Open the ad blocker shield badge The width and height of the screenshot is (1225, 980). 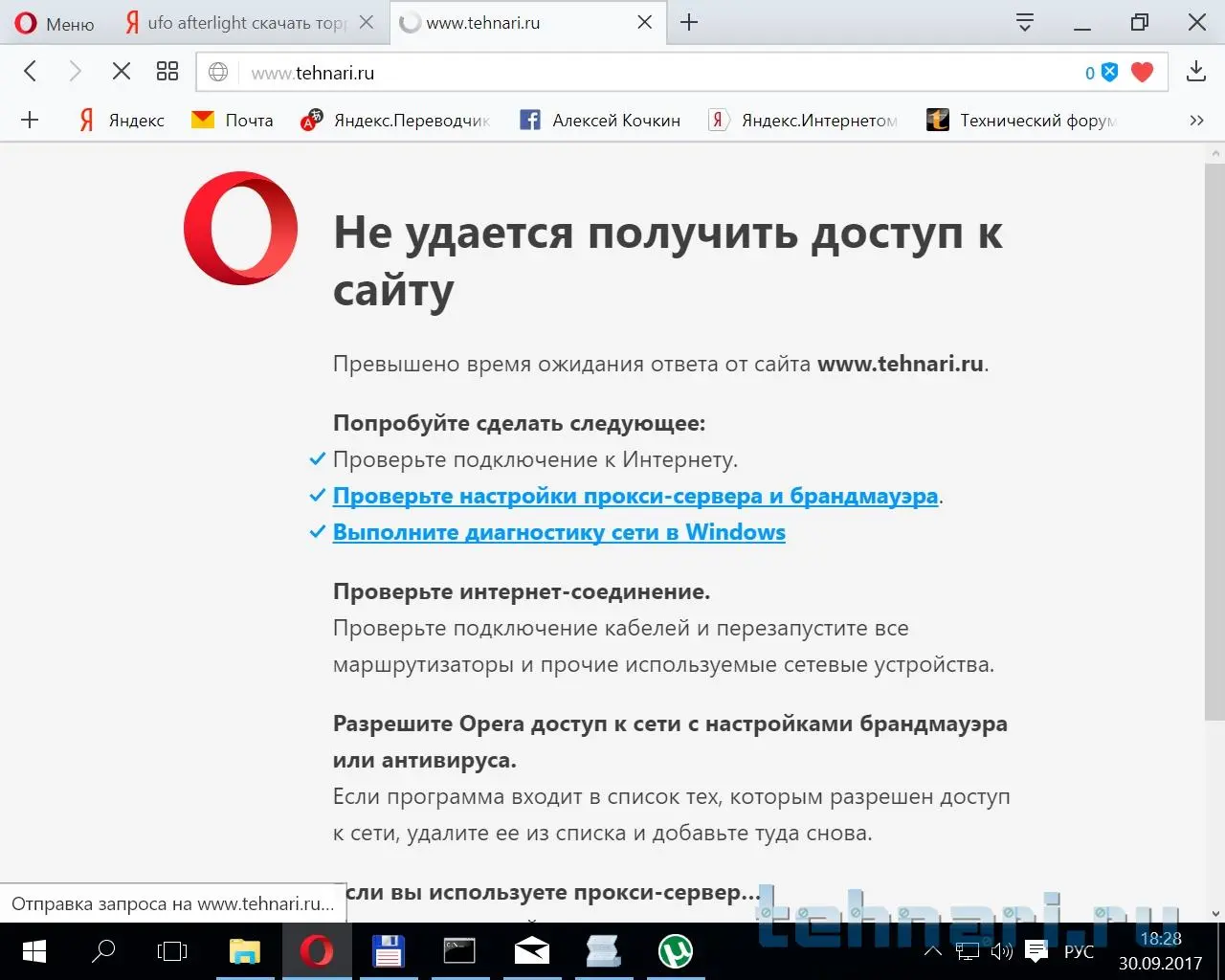tap(1101, 72)
